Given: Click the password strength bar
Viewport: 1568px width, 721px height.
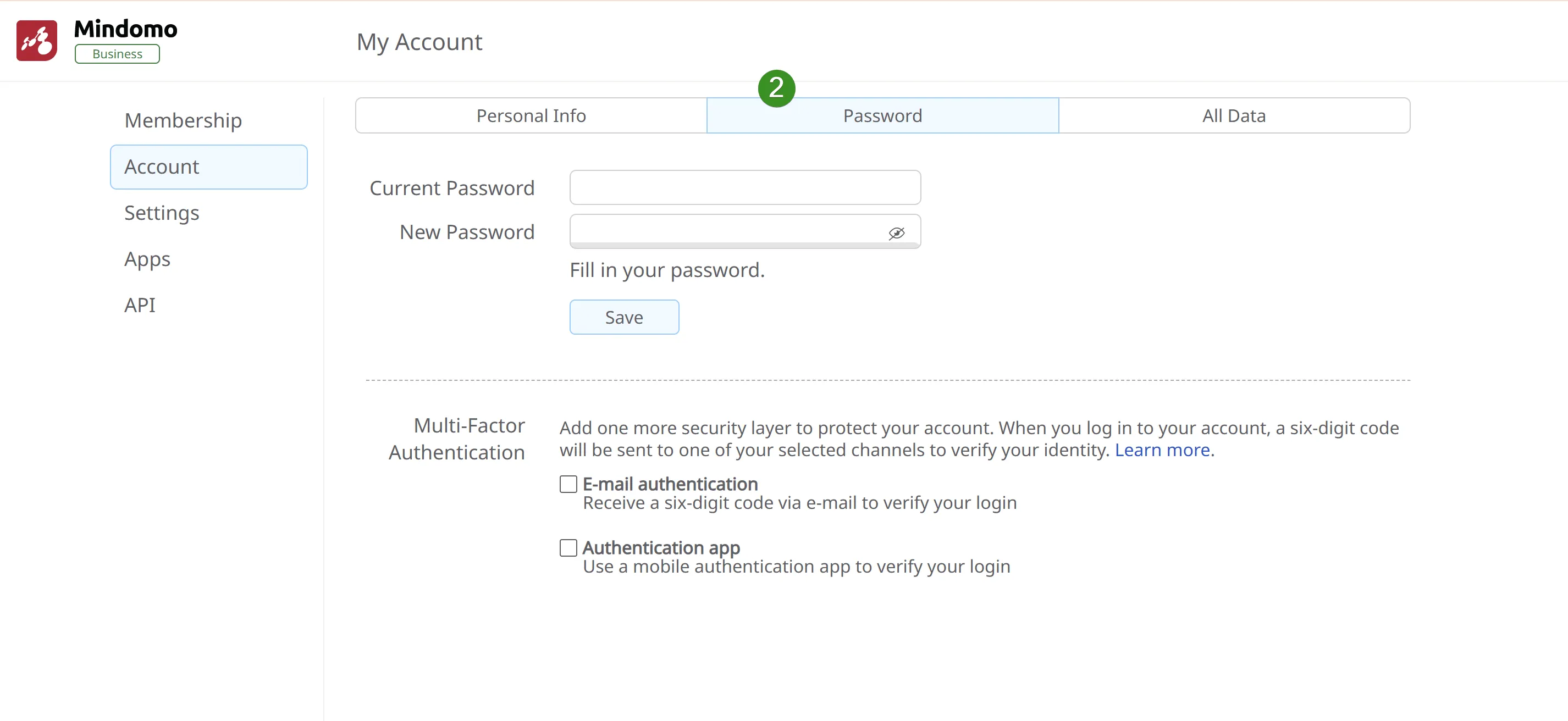Looking at the screenshot, I should point(744,245).
